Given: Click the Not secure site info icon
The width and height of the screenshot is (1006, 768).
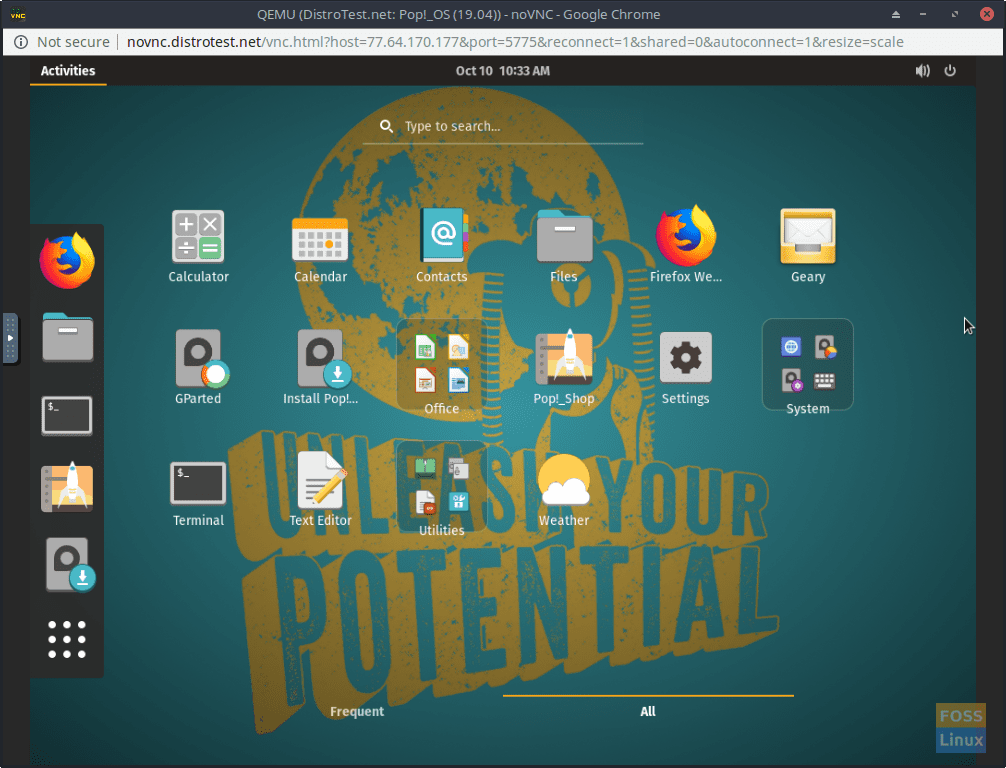Looking at the screenshot, I should click(x=21, y=42).
